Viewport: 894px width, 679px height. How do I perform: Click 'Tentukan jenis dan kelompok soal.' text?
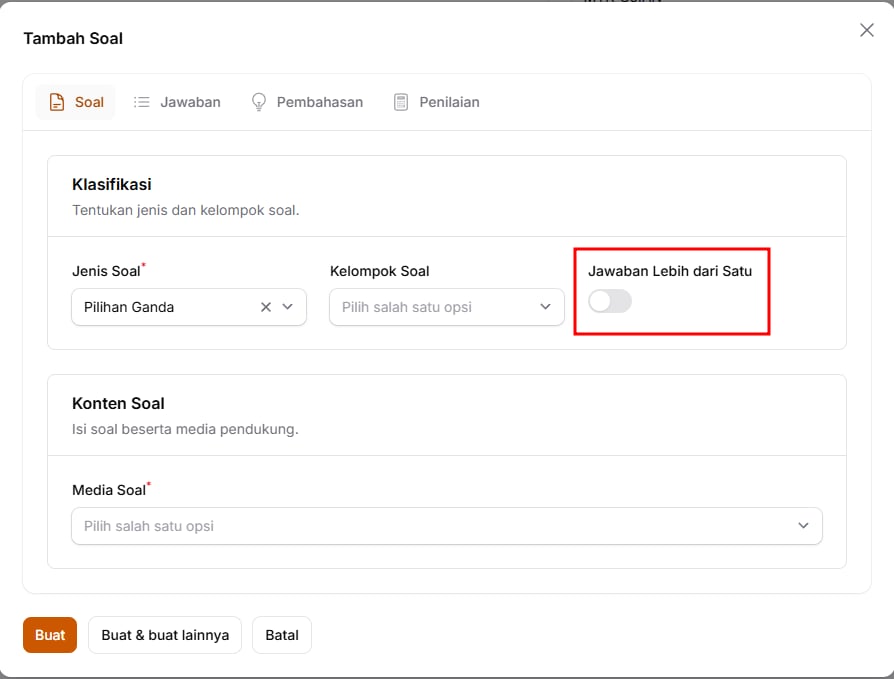185,210
